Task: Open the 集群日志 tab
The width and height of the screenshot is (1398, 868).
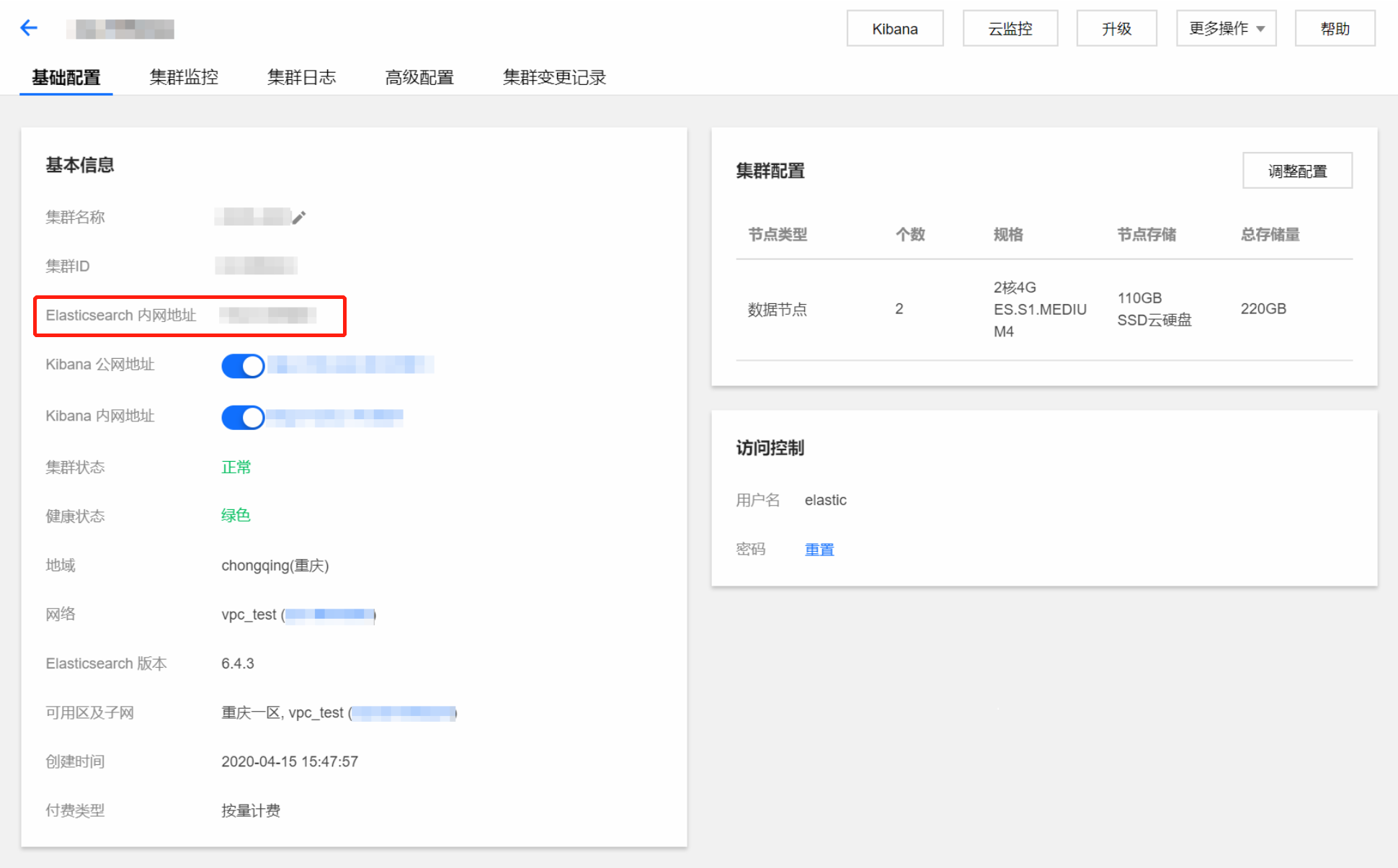Action: point(301,77)
